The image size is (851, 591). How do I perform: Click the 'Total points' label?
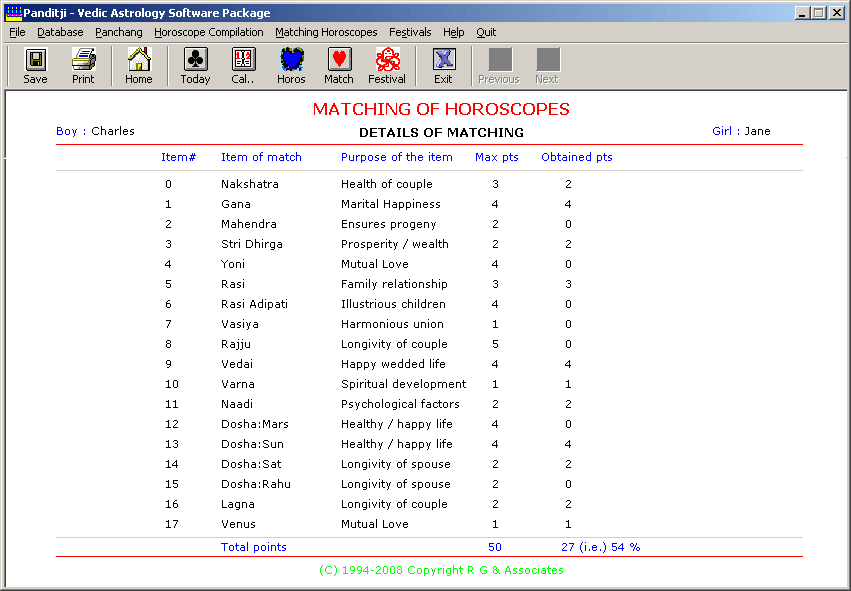[253, 547]
